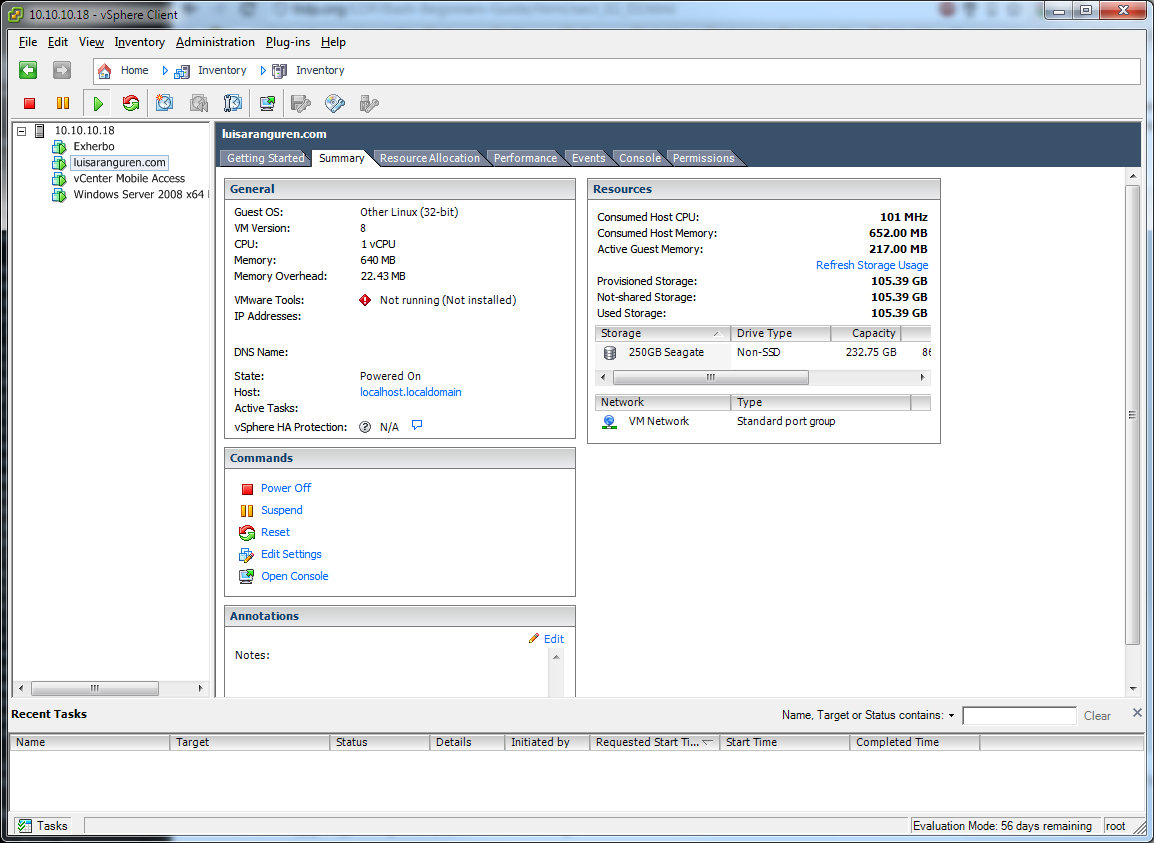Click the 10.10.10.18 host entry

click(84, 130)
